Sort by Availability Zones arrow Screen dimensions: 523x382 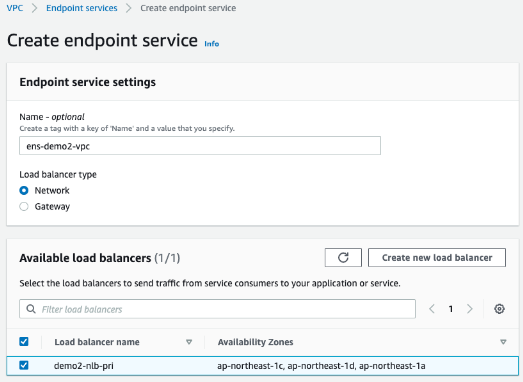pos(503,342)
